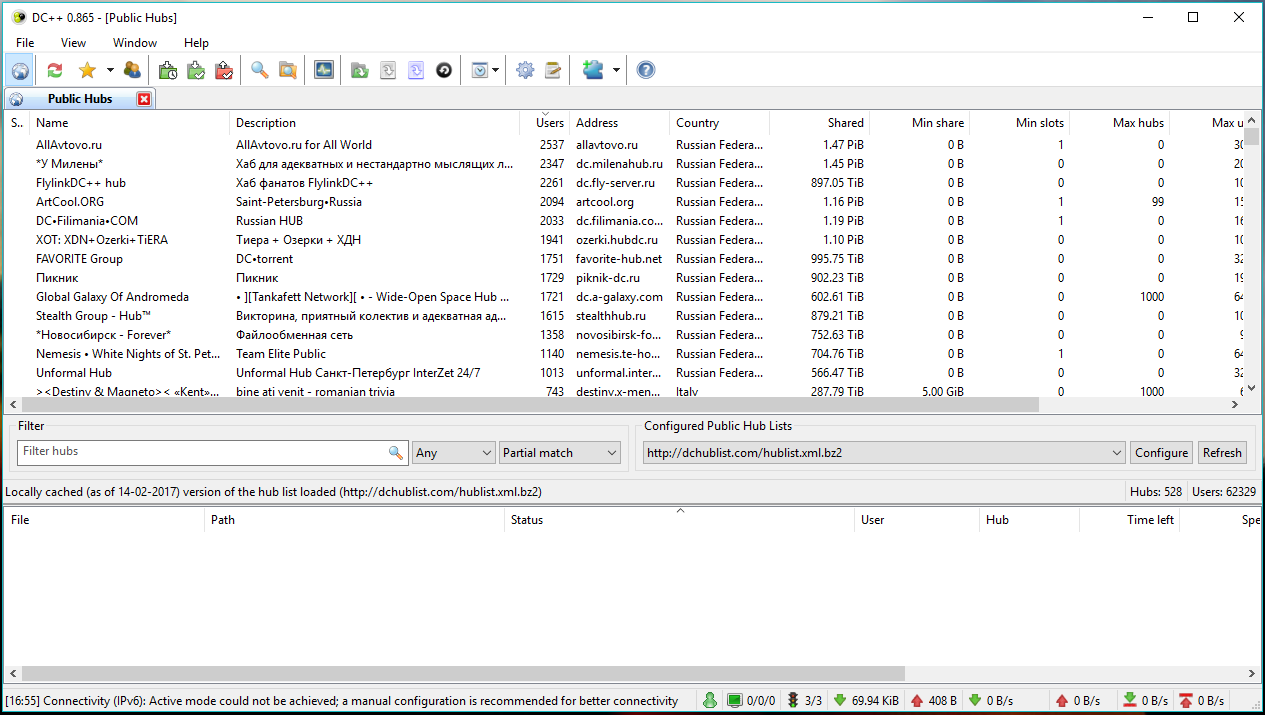Viewport: 1265px width, 715px height.
Task: Open the 'Partial match' dropdown
Action: point(560,453)
